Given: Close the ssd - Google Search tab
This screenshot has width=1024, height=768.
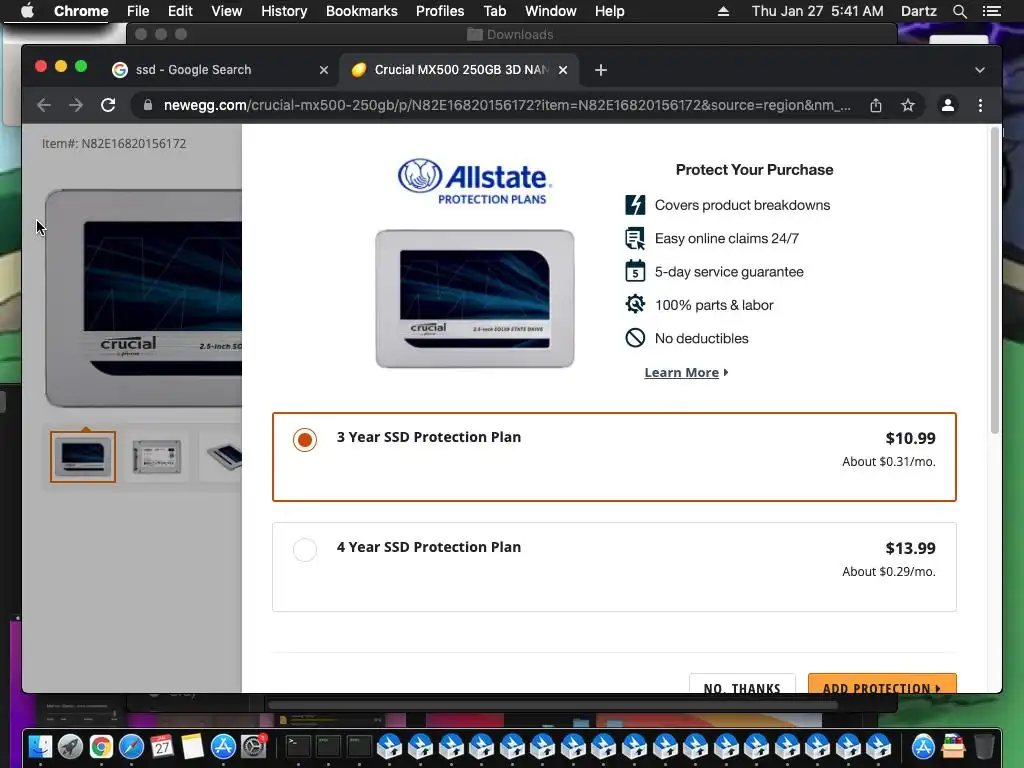Looking at the screenshot, I should click(x=324, y=70).
